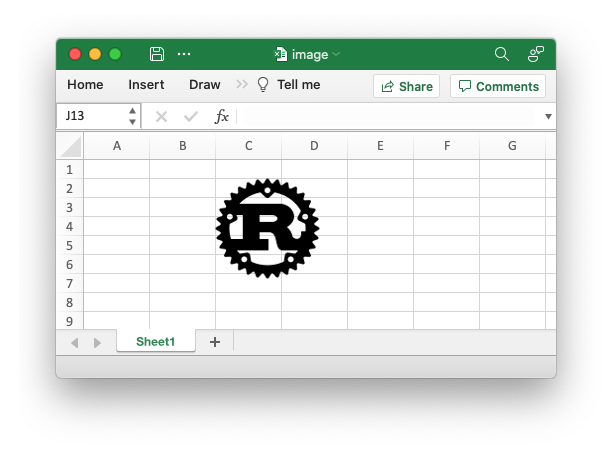
Task: Open the Comments button
Action: coord(498,86)
